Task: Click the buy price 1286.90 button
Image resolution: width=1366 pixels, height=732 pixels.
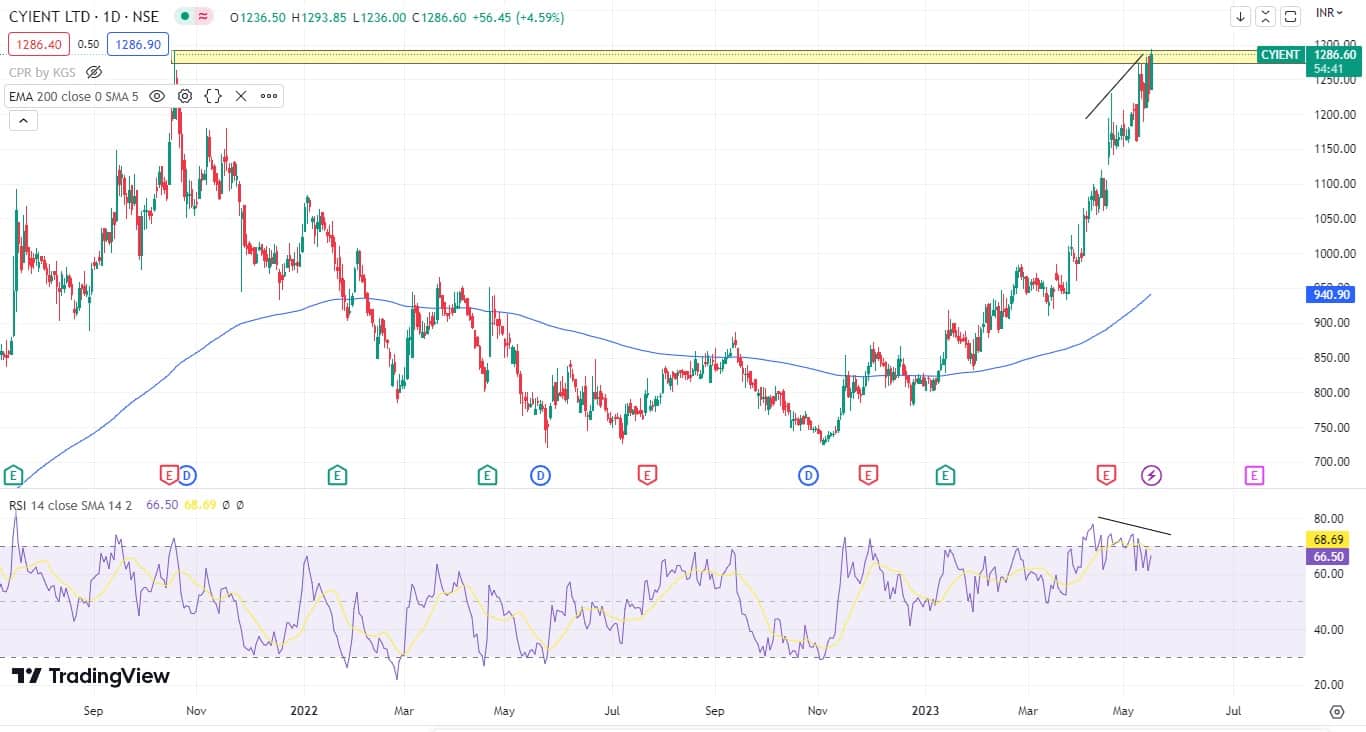Action: [x=138, y=44]
